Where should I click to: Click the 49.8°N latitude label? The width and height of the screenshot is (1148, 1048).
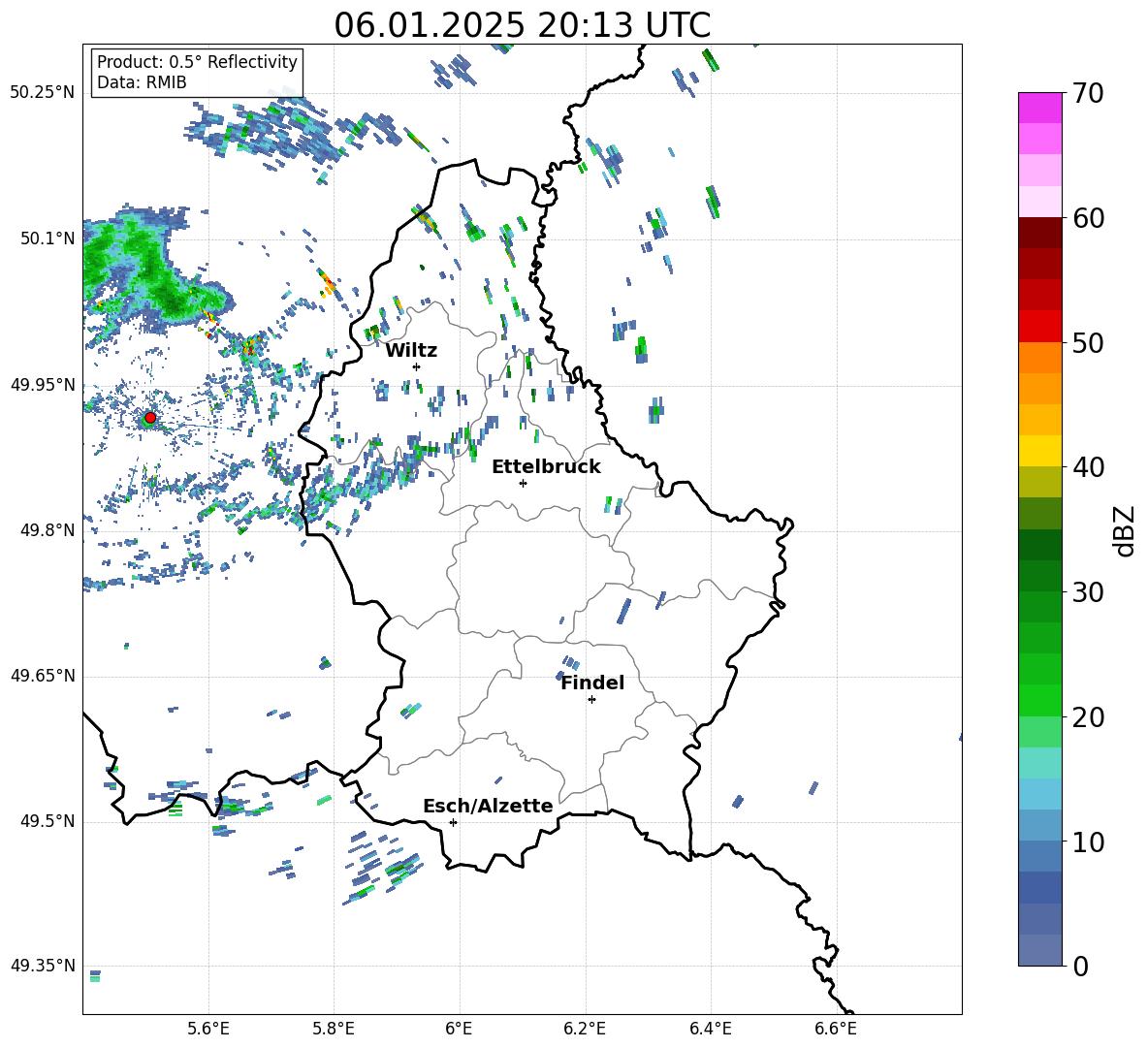[x=48, y=530]
